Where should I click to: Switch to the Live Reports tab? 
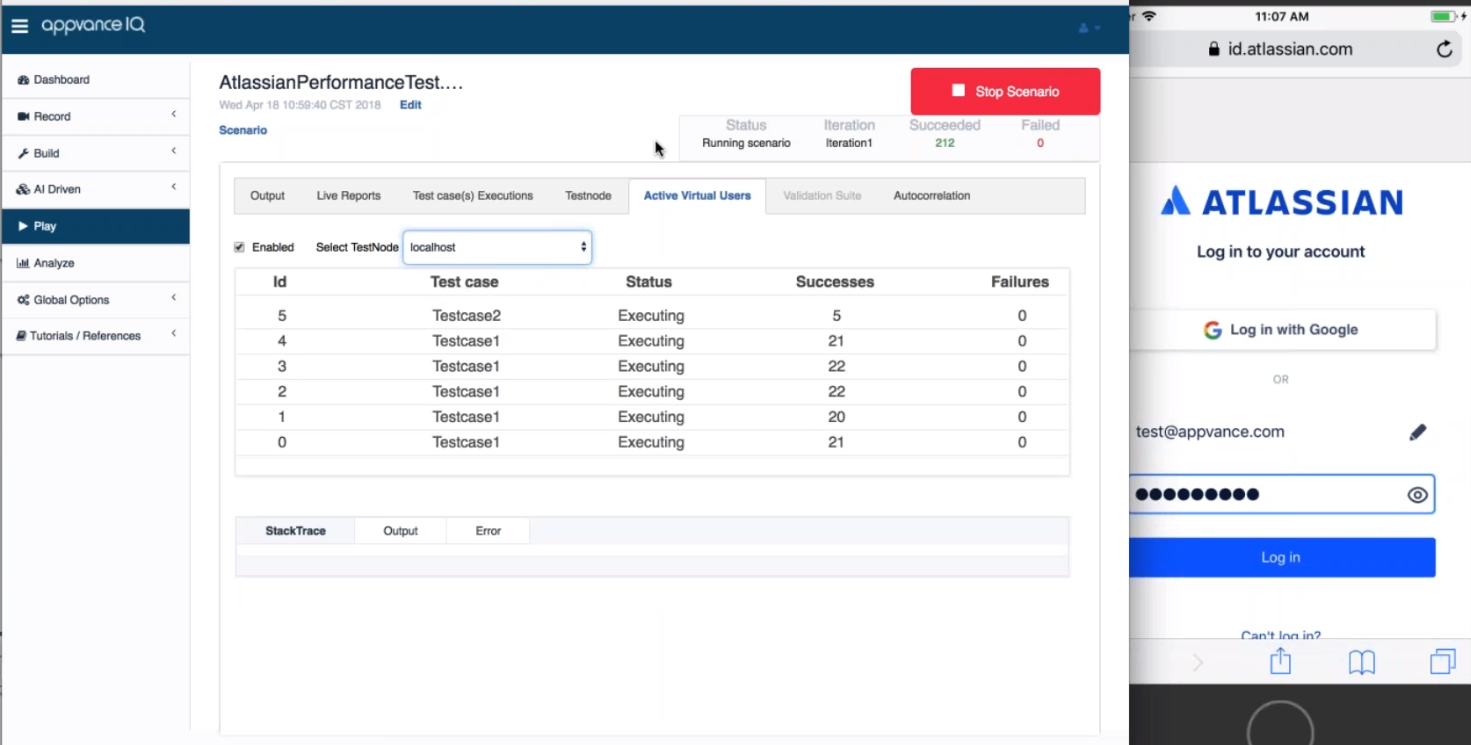coord(349,196)
